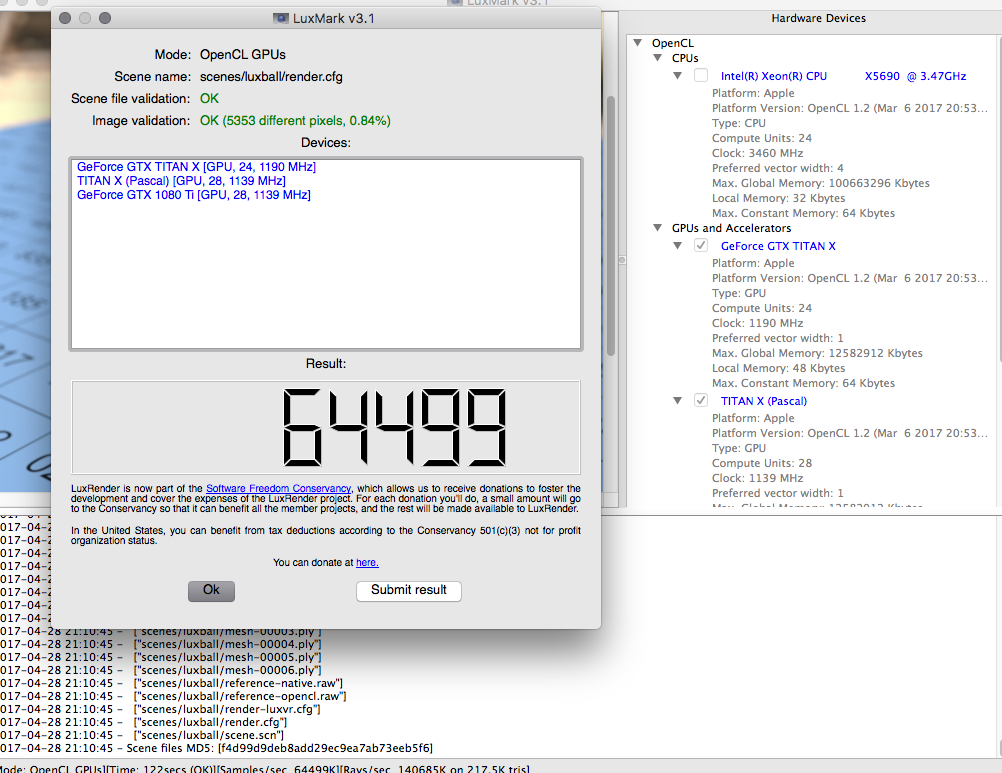The image size is (1002, 773).
Task: Click the mesh-00004.ply log line
Action: coord(161,645)
